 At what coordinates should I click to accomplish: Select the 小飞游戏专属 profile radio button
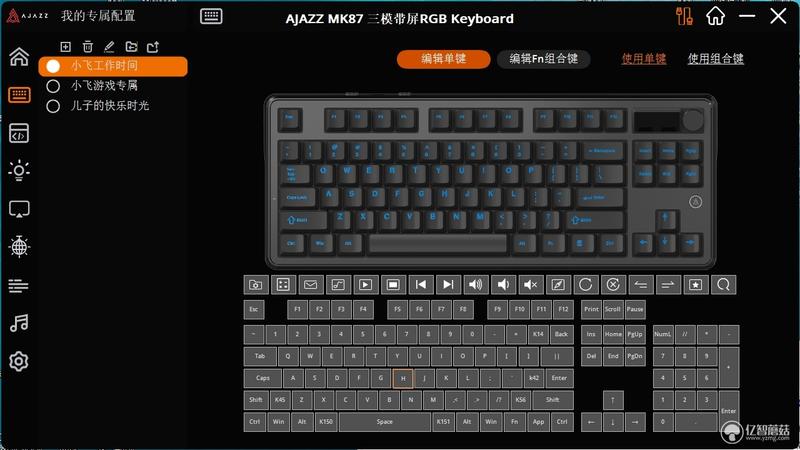point(53,86)
